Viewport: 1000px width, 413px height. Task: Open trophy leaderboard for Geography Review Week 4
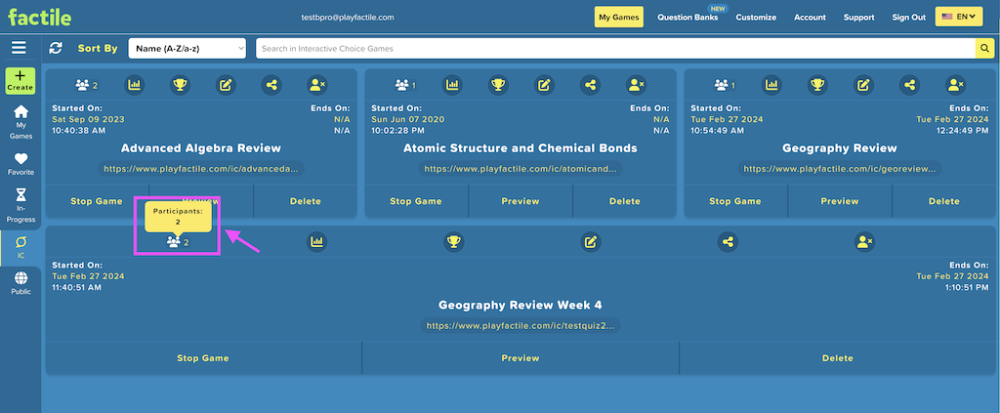(x=453, y=242)
